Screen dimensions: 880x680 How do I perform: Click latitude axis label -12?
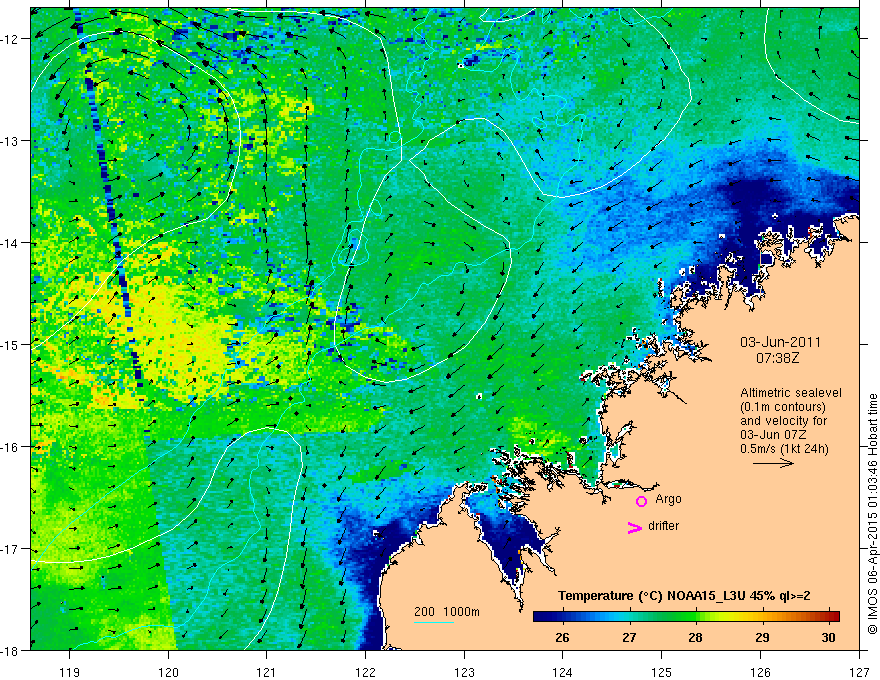(x=10, y=39)
